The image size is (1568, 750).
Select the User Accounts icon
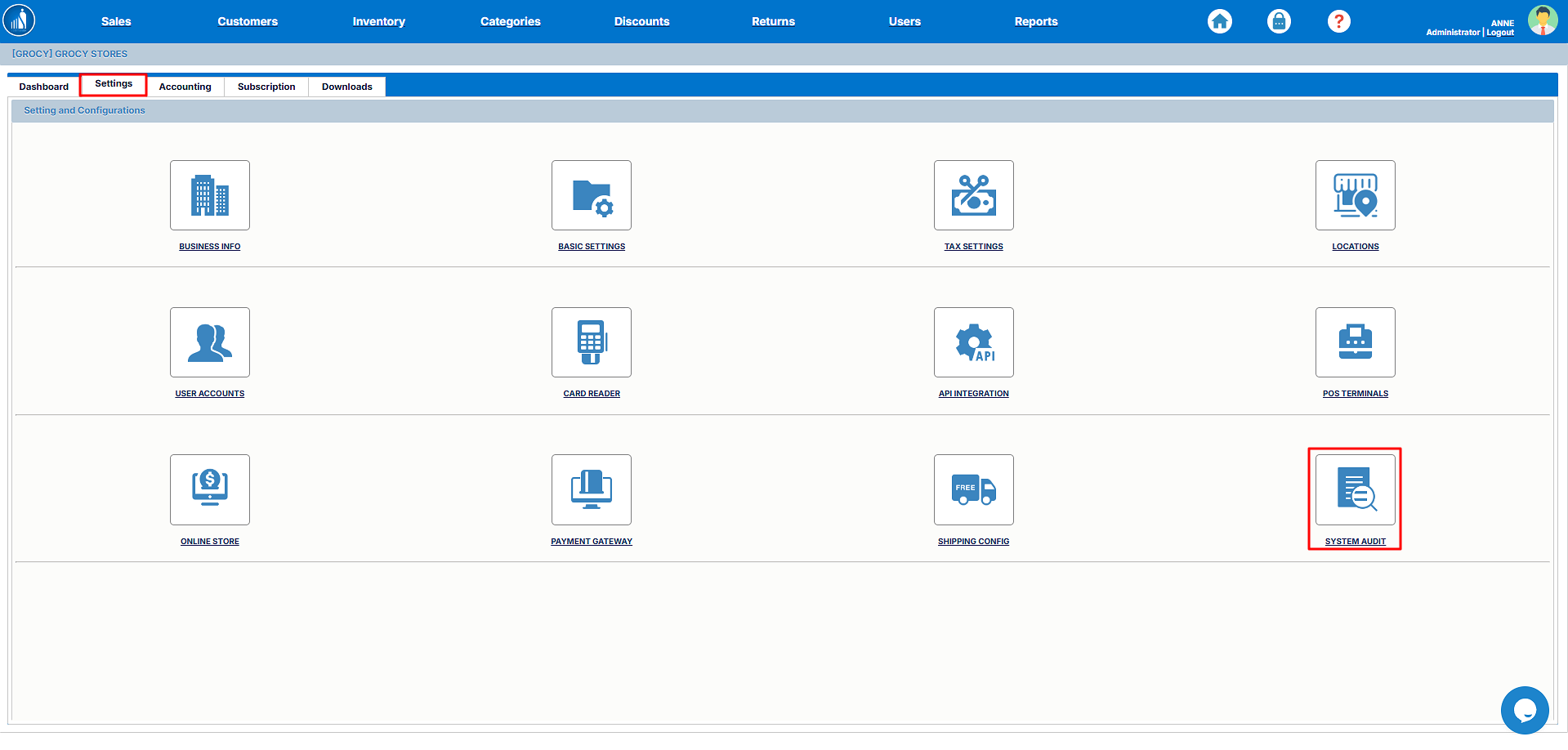click(210, 342)
